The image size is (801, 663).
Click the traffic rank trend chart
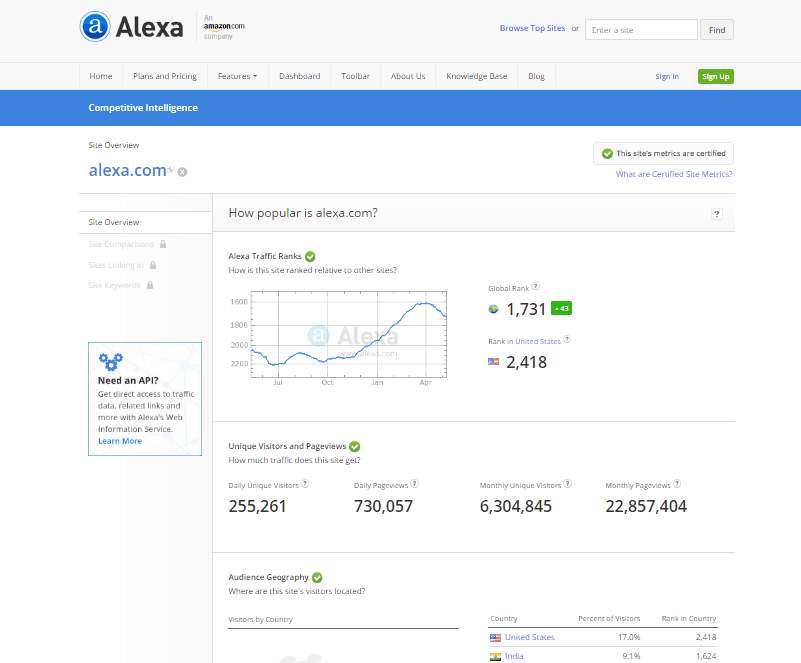(x=348, y=335)
